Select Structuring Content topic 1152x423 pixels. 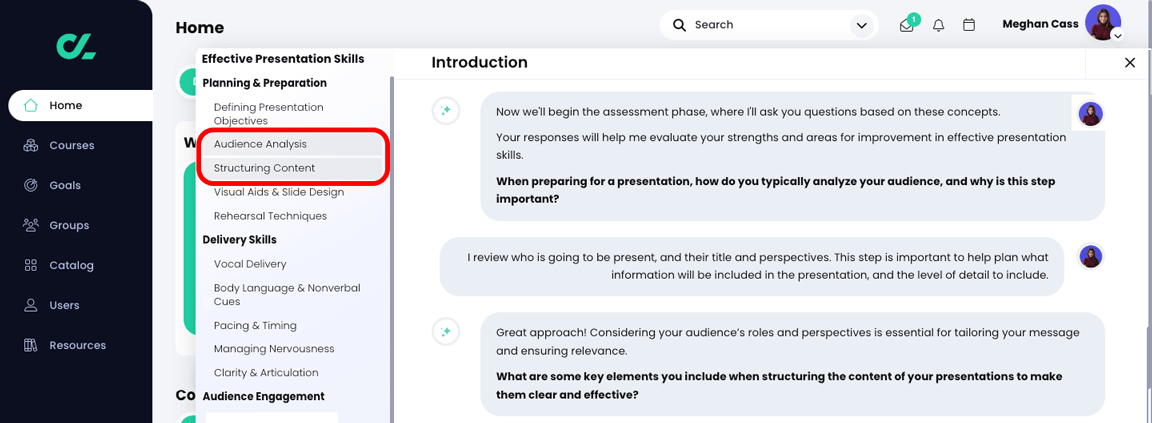point(264,168)
